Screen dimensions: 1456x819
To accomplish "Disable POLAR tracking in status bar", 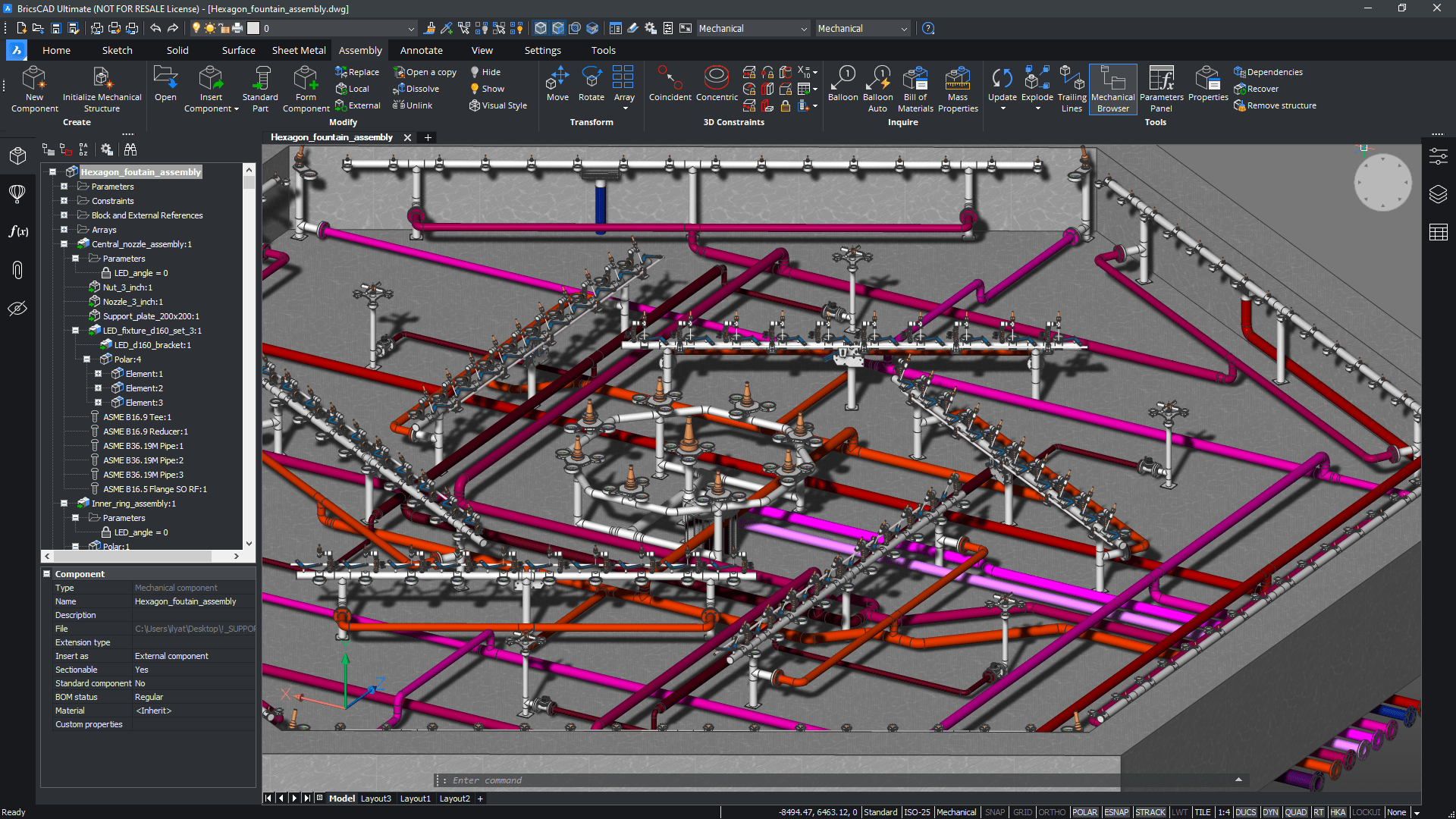I will pos(1085,811).
